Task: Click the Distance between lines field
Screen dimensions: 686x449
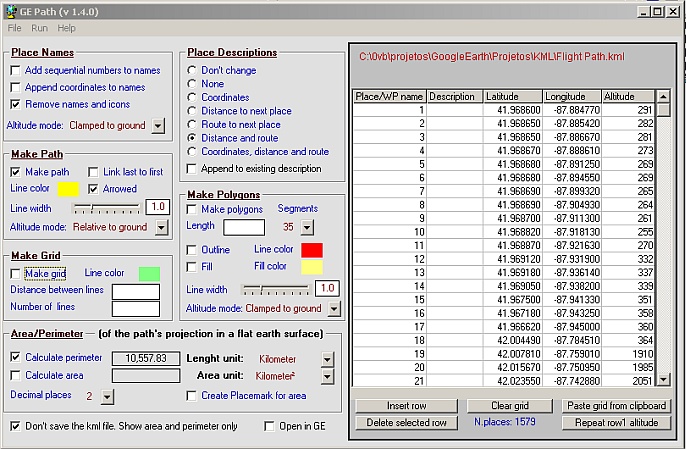Action: pos(136,292)
